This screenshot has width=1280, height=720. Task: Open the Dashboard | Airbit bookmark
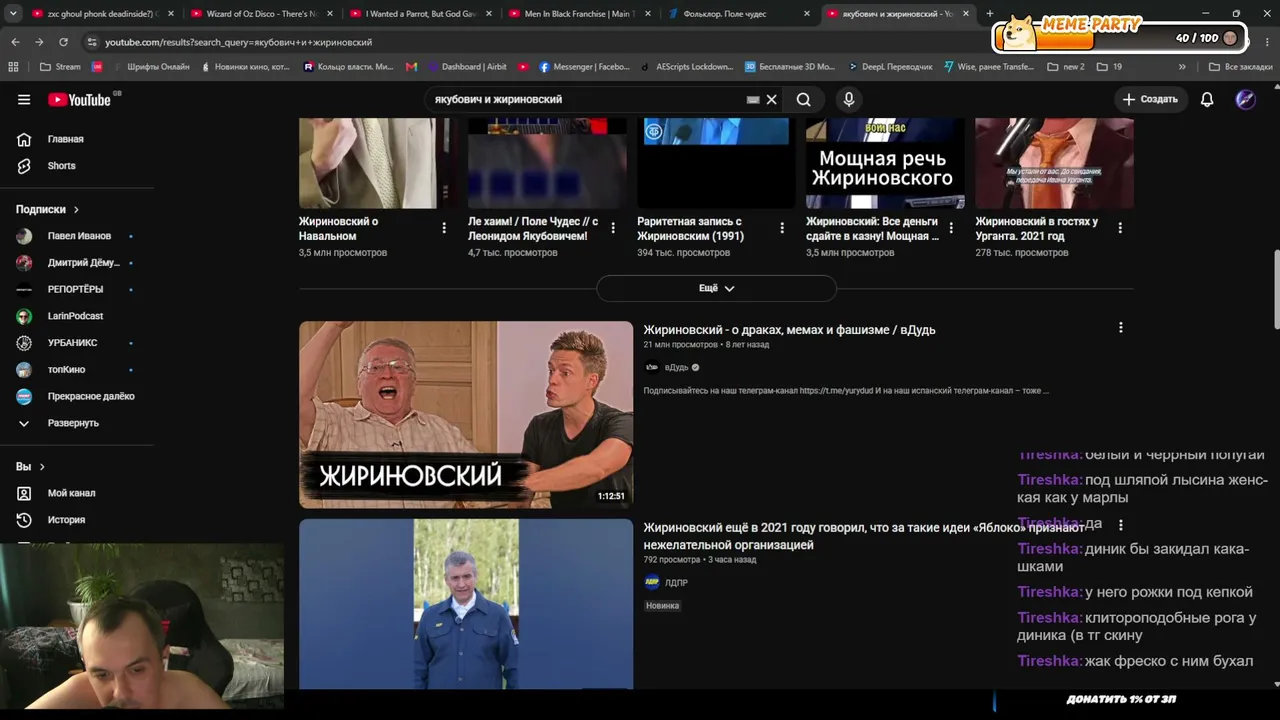pyautogui.click(x=467, y=67)
